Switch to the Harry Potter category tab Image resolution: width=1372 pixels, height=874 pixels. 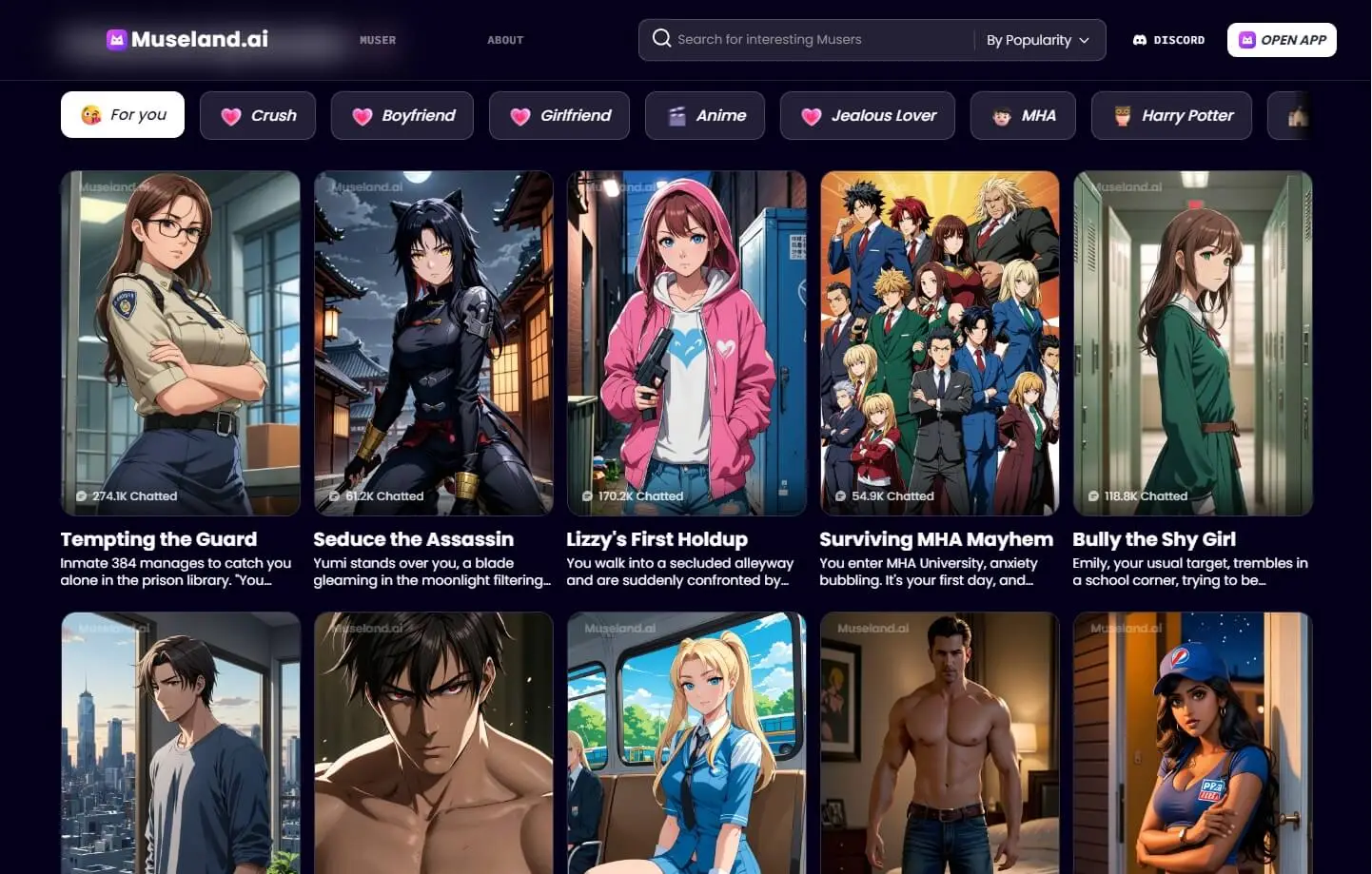pos(1171,115)
